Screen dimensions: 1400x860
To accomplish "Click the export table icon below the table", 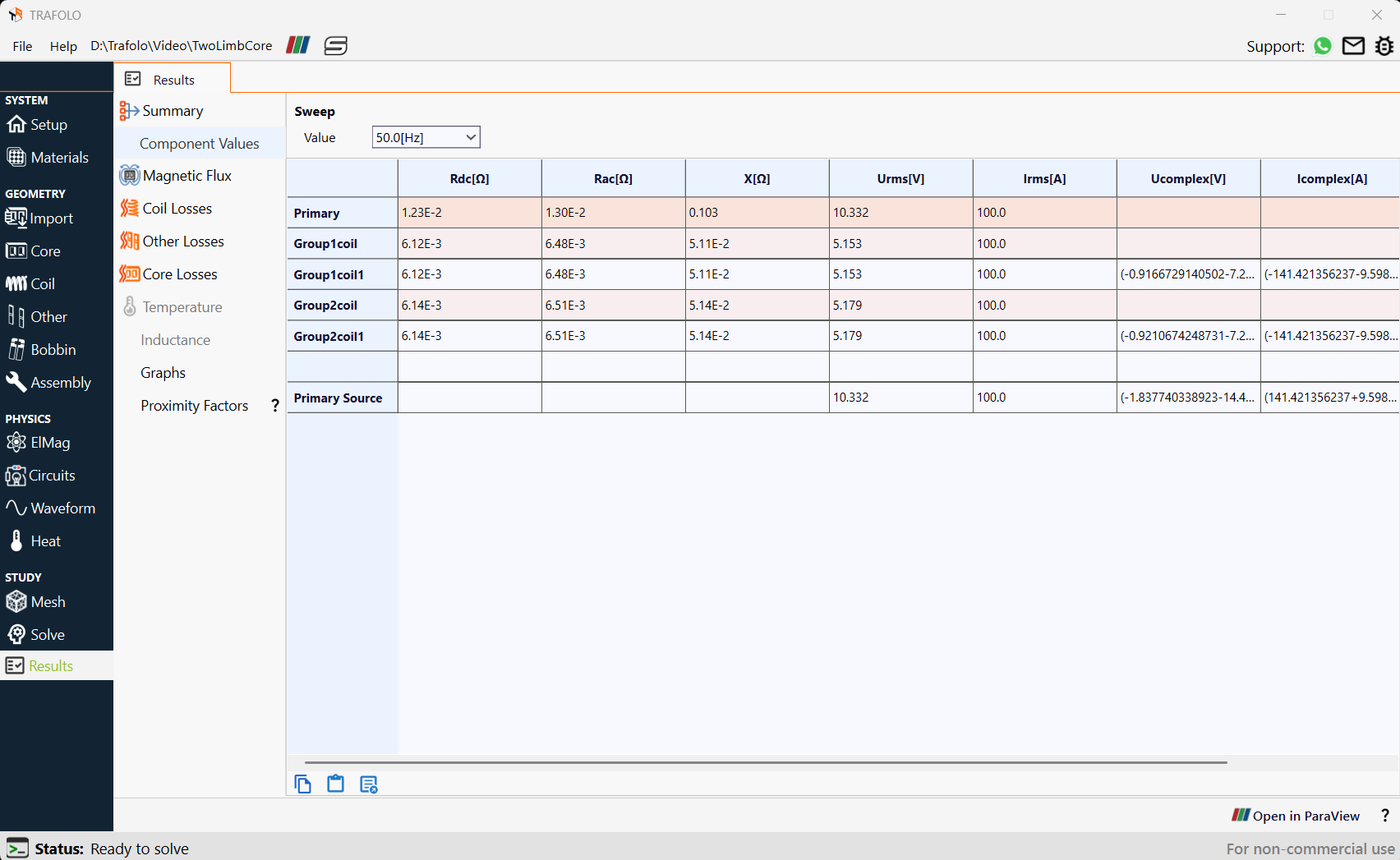I will 369,784.
